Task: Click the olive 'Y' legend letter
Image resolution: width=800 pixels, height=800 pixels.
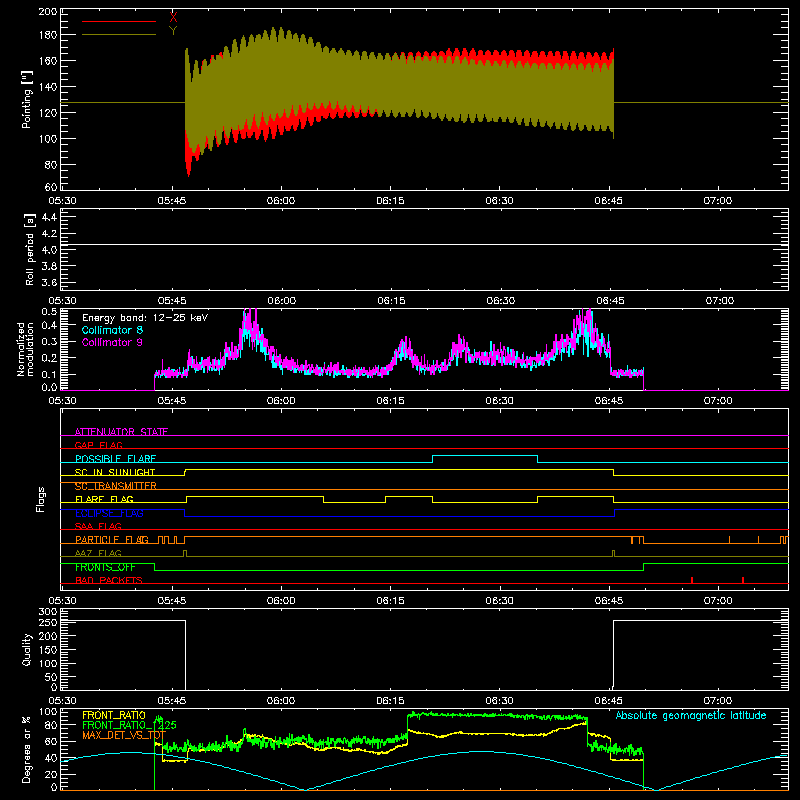Action: click(x=173, y=31)
